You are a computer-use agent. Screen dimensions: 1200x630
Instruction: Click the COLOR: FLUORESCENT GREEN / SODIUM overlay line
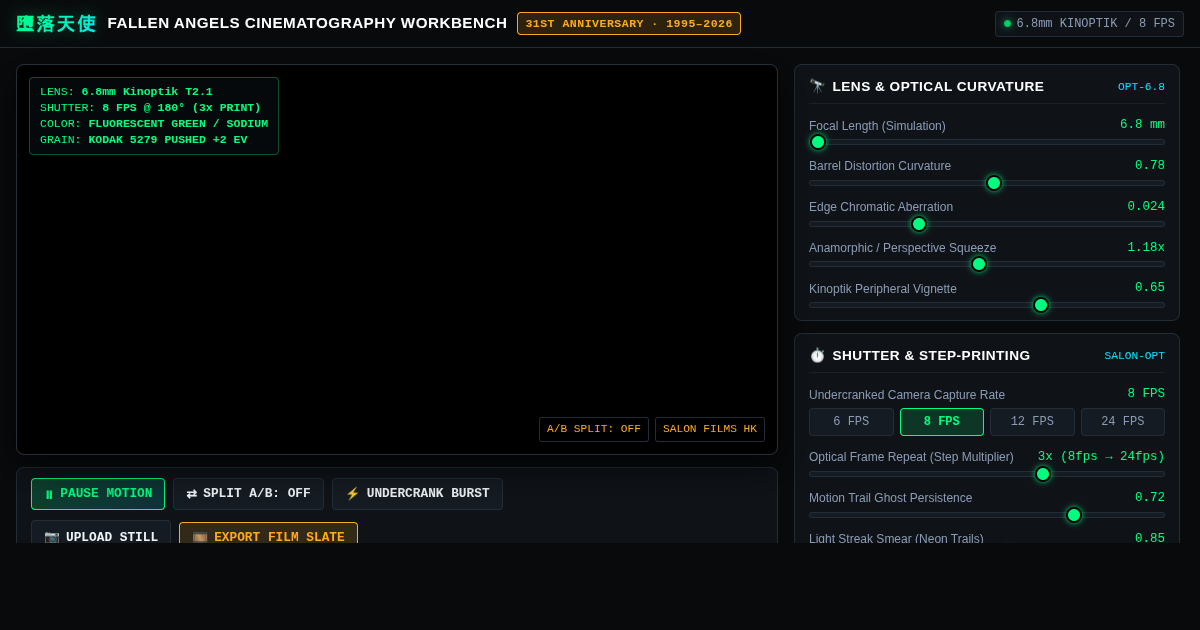(x=154, y=124)
